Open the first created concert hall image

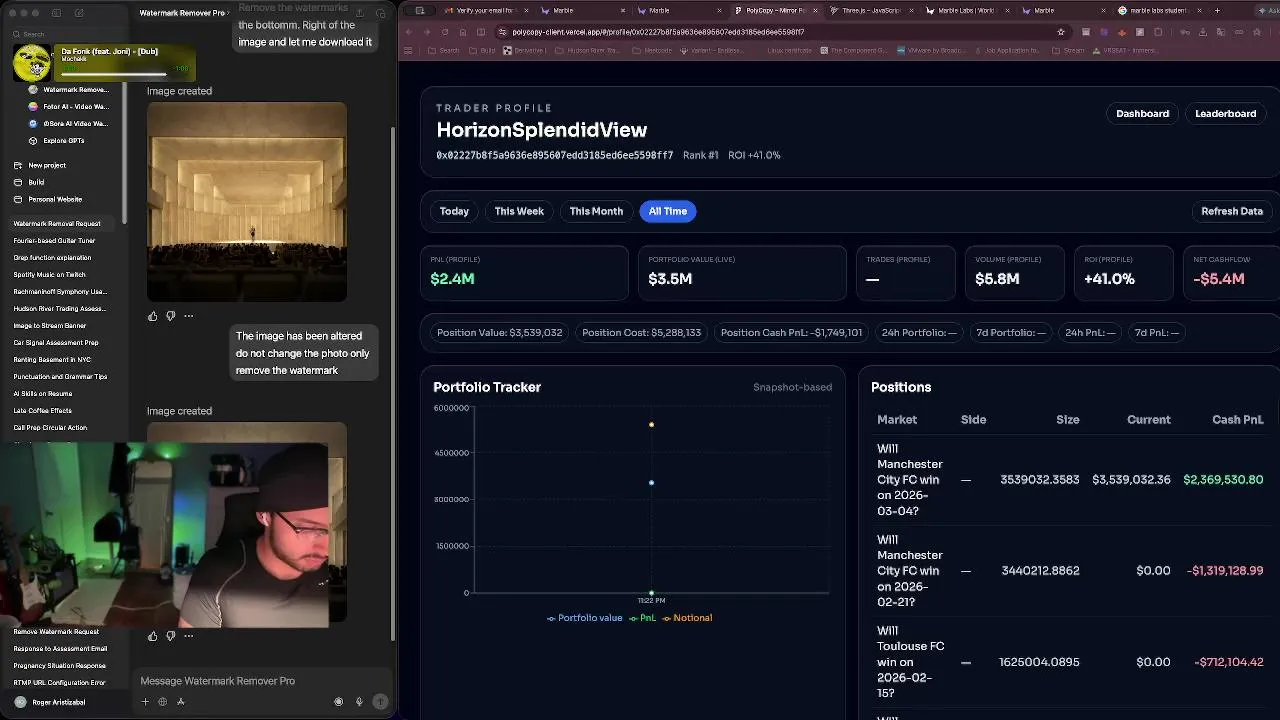tap(247, 201)
